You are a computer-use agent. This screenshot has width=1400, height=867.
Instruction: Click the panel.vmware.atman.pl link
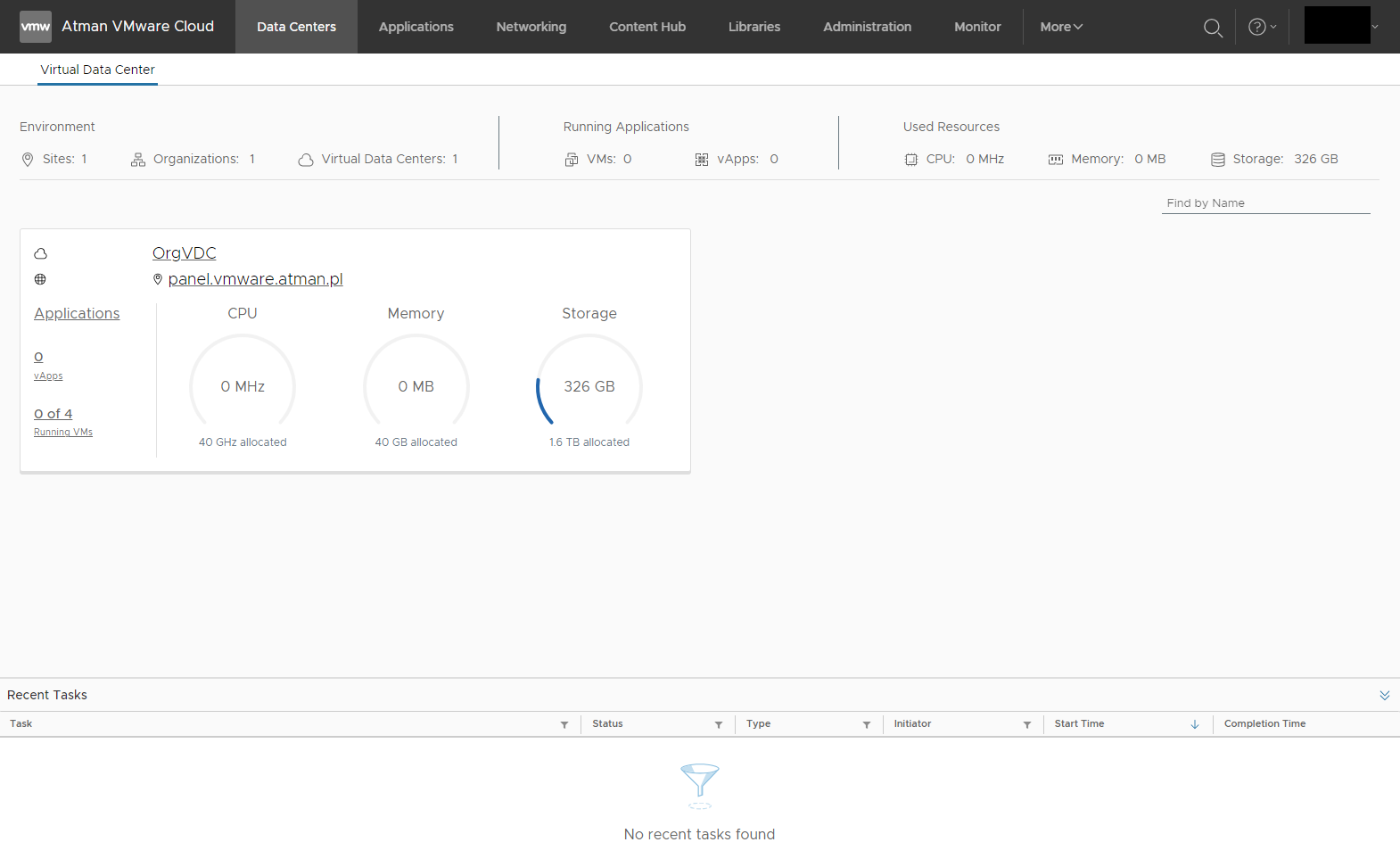[x=255, y=279]
